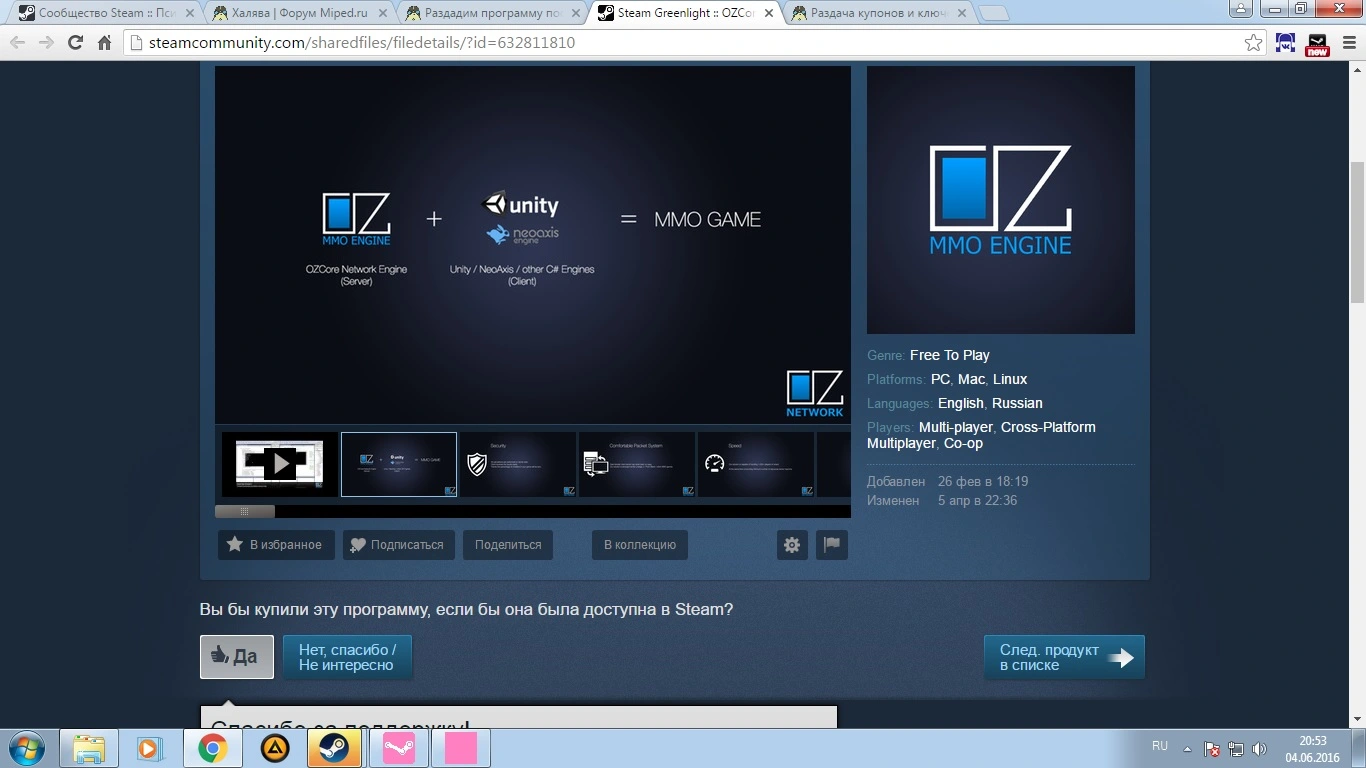Screen dimensions: 1366x768
Task: Open the Windows Start menu
Action: 27,748
